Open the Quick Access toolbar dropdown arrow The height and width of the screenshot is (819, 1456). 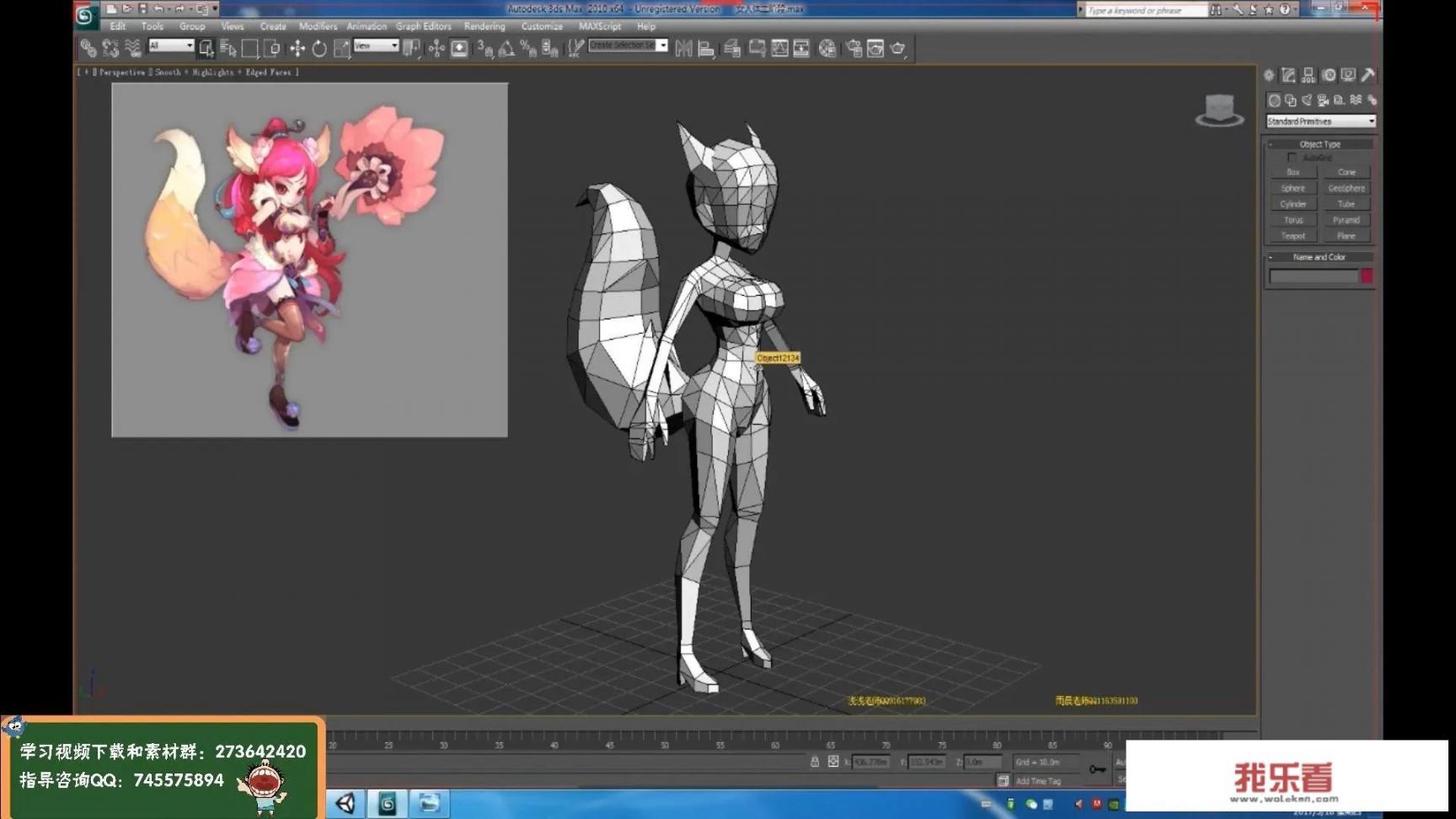point(215,8)
